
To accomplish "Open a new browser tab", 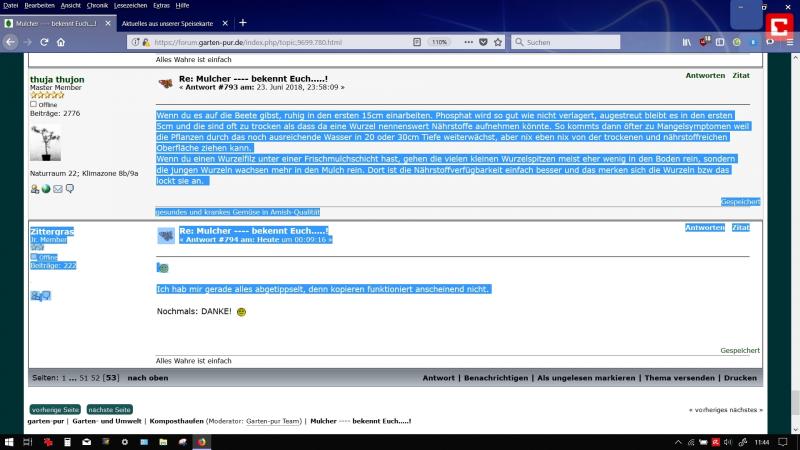I will point(242,23).
